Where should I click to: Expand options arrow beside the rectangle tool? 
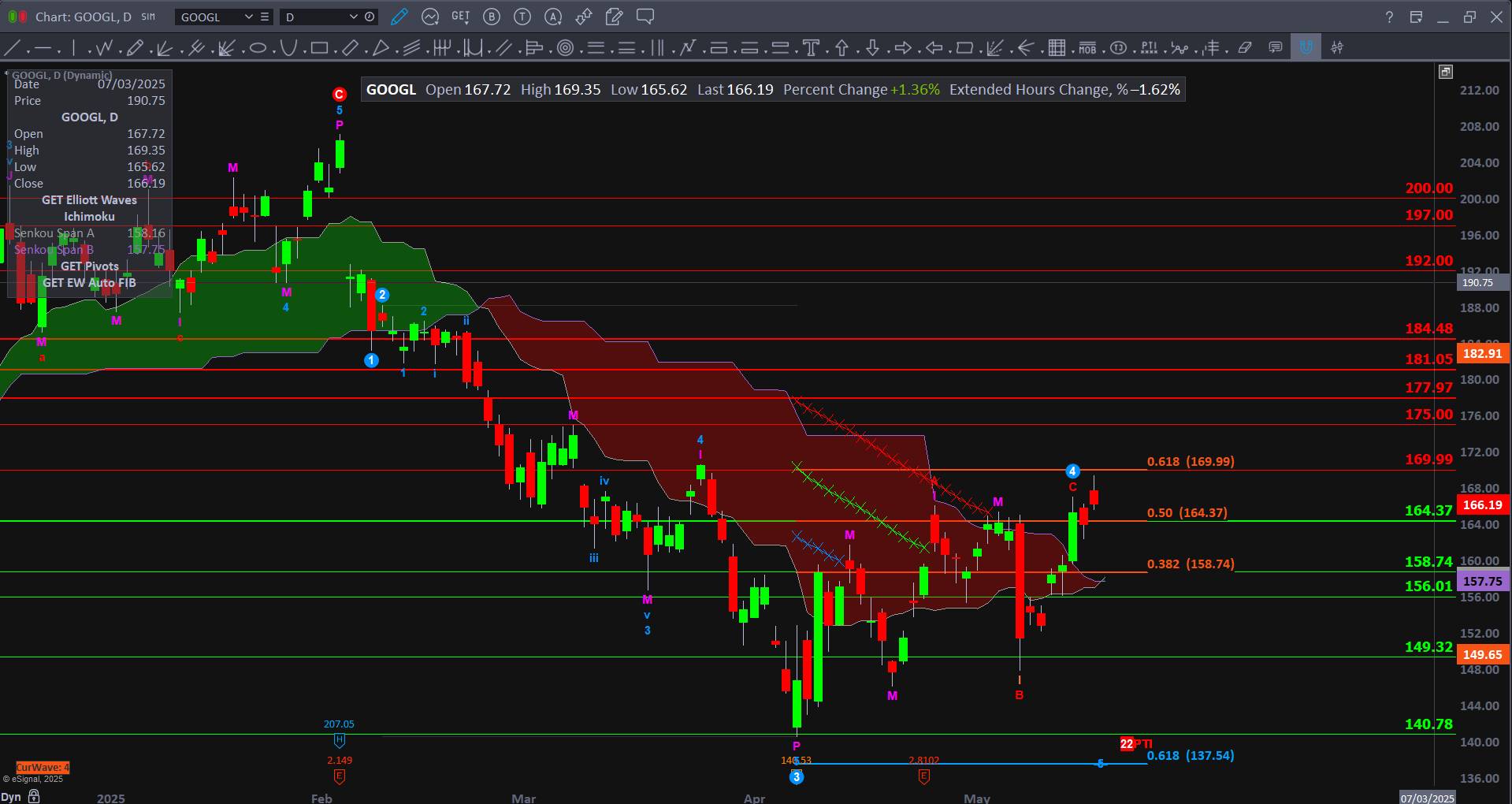[x=335, y=52]
